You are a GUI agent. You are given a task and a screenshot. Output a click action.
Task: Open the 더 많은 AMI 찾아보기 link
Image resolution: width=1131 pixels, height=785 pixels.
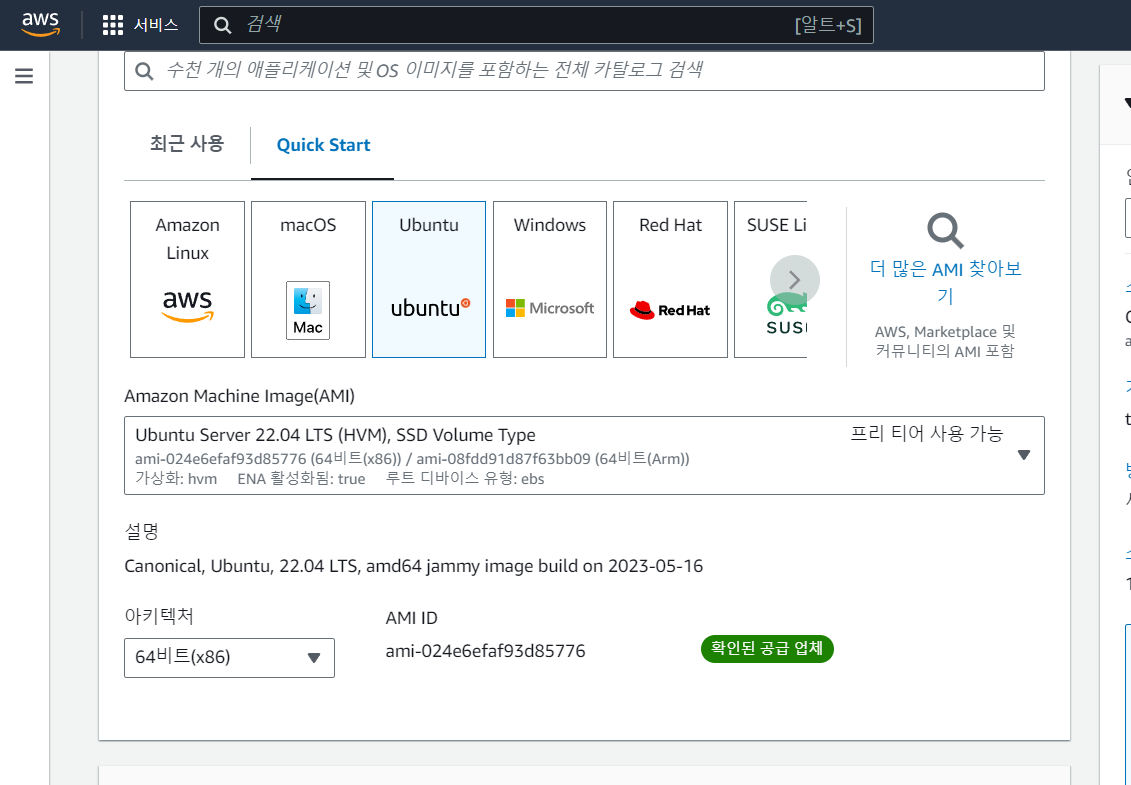point(946,282)
